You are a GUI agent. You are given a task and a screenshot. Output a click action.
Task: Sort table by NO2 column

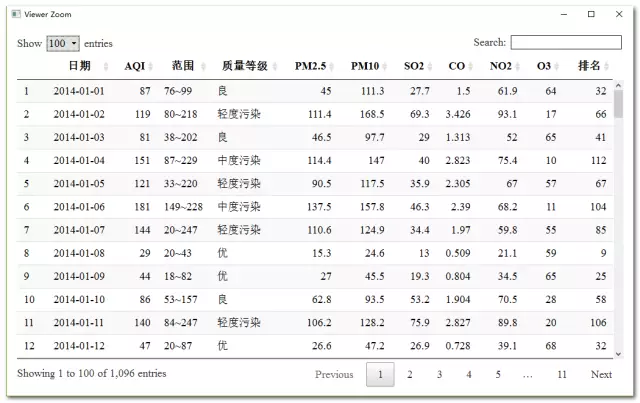pyautogui.click(x=501, y=66)
